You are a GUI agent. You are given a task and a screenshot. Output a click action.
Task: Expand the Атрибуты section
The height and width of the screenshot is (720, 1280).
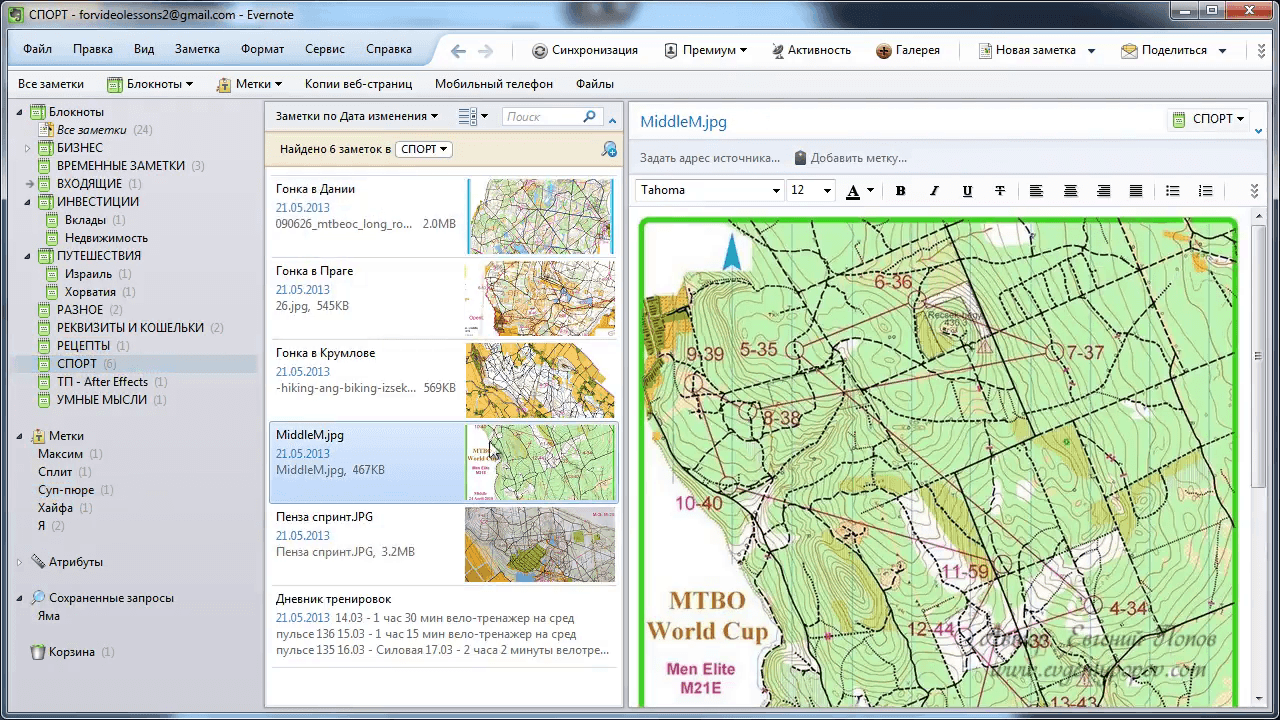pos(20,562)
